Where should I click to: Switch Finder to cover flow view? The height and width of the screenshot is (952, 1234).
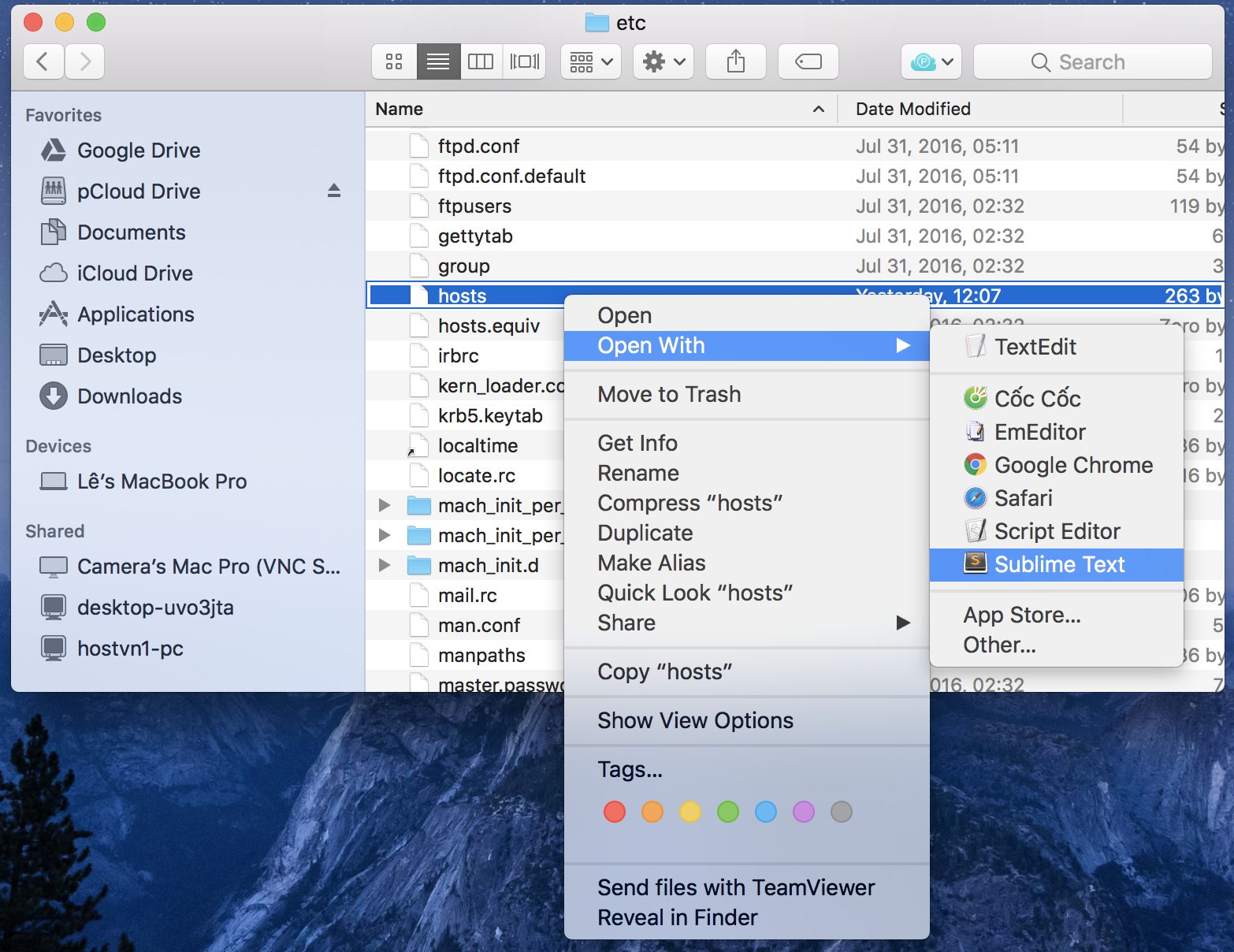pos(525,61)
